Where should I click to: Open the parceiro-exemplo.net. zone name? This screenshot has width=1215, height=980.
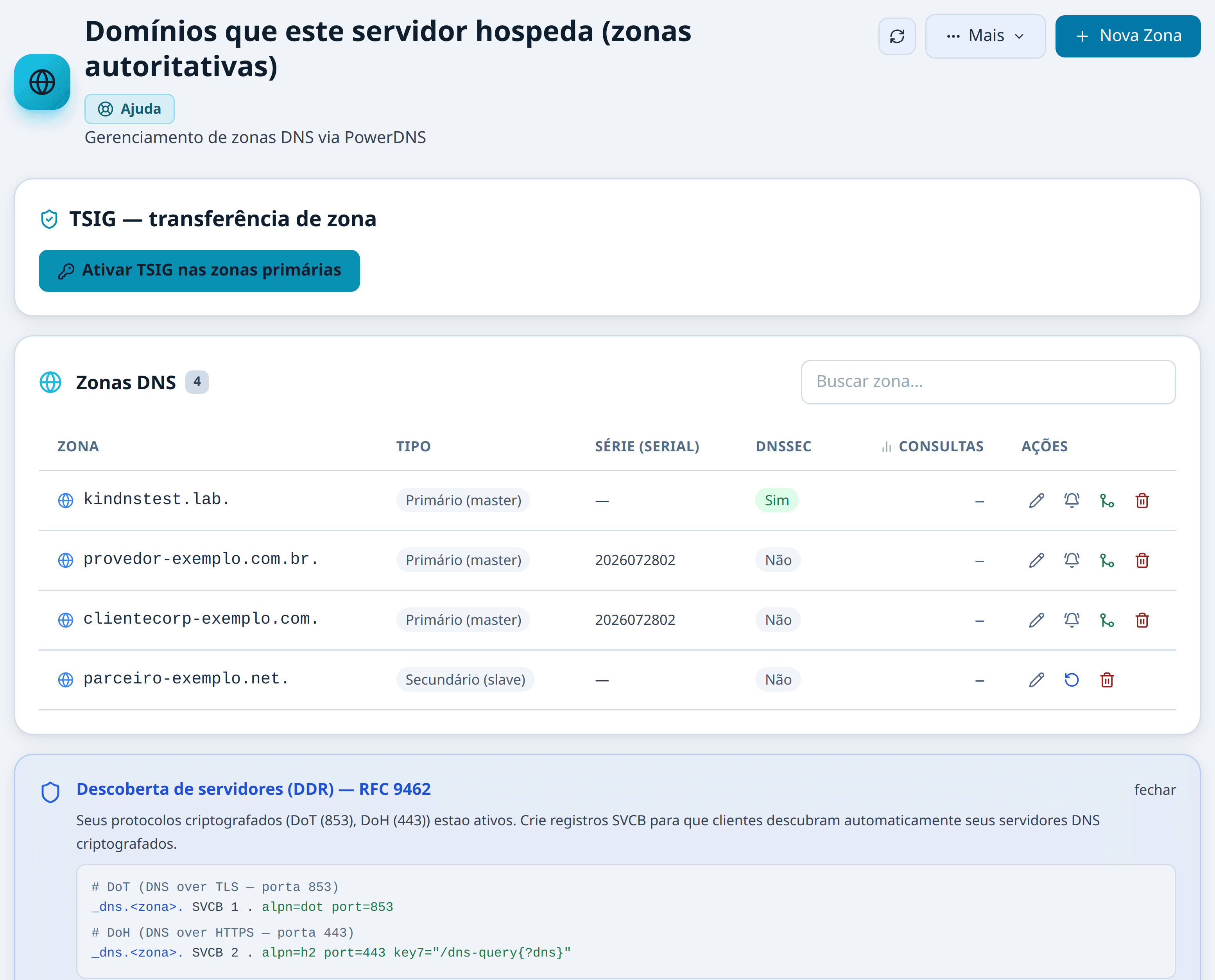186,679
